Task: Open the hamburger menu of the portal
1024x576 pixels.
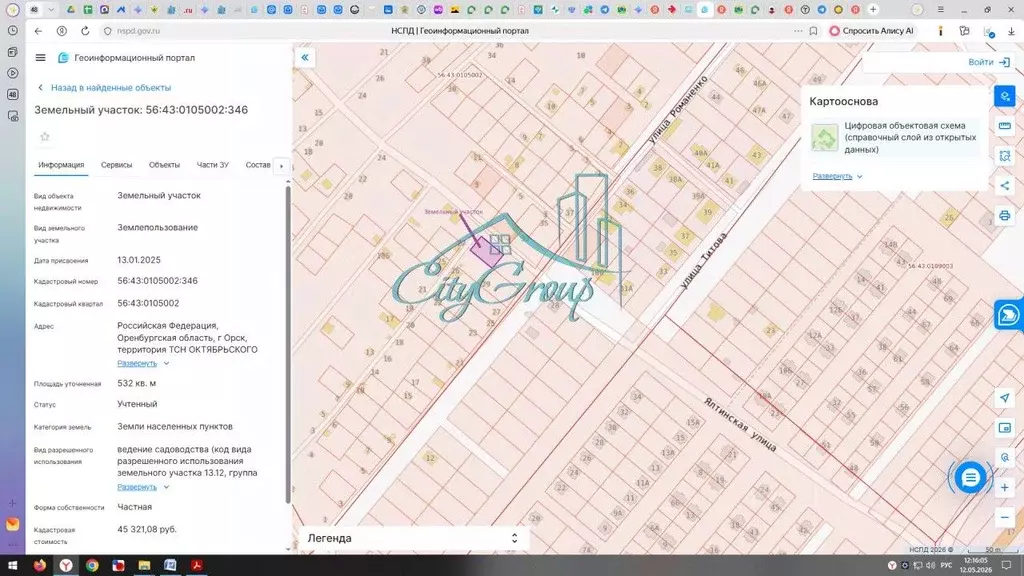Action: pos(40,57)
